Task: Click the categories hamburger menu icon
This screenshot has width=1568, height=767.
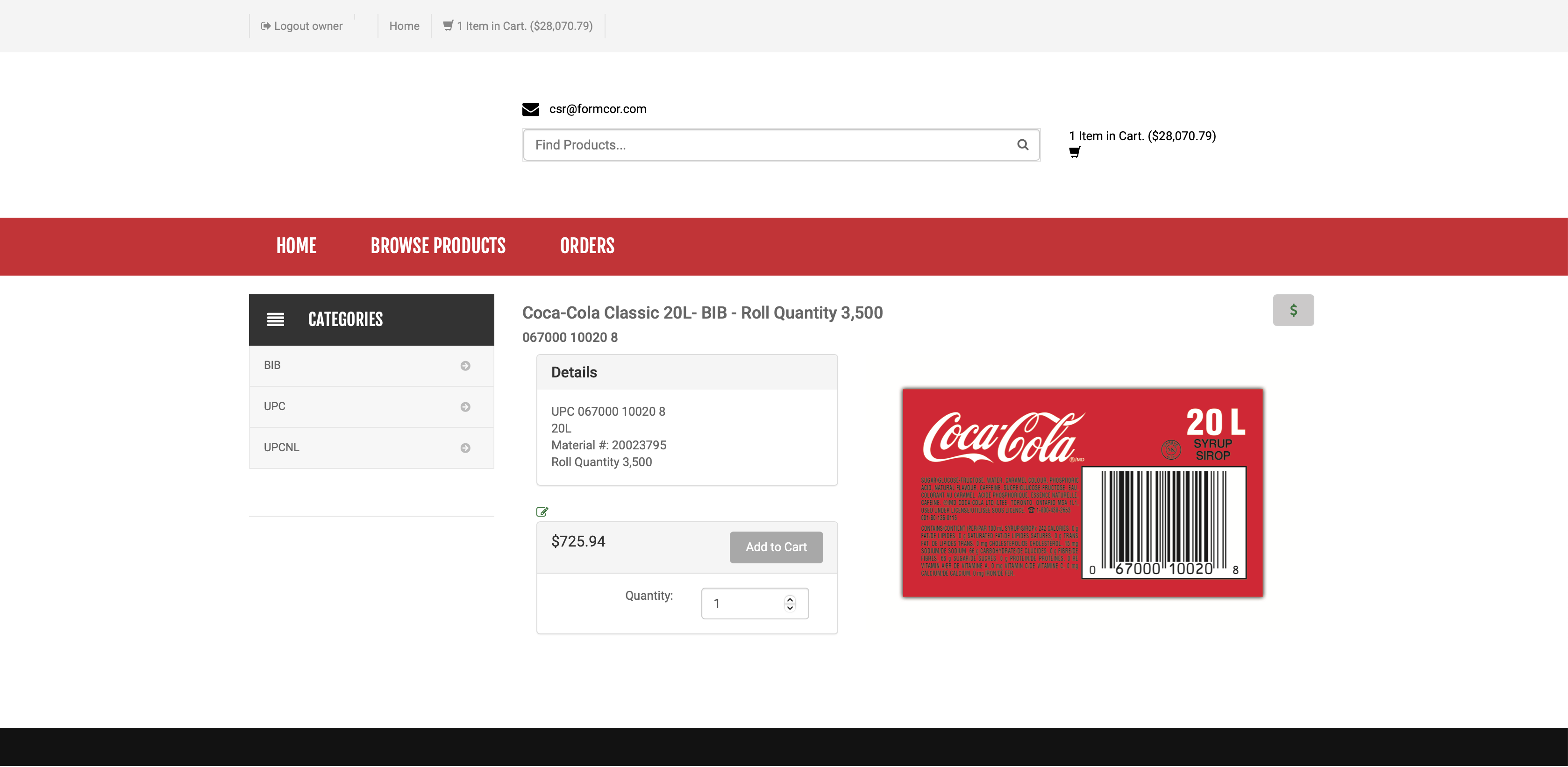Action: [x=276, y=320]
